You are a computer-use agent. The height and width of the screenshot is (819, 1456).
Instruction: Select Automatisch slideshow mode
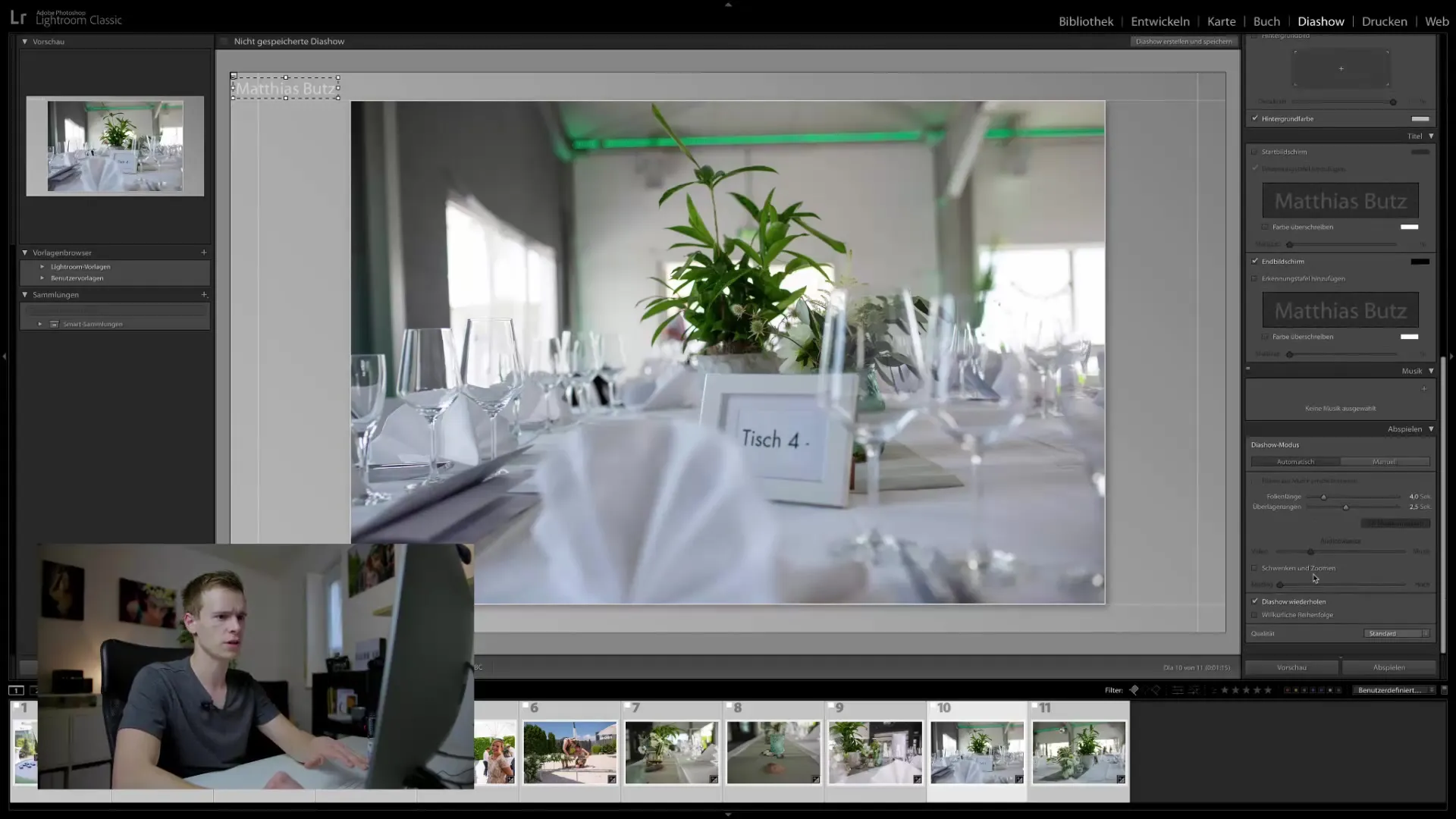[1295, 462]
